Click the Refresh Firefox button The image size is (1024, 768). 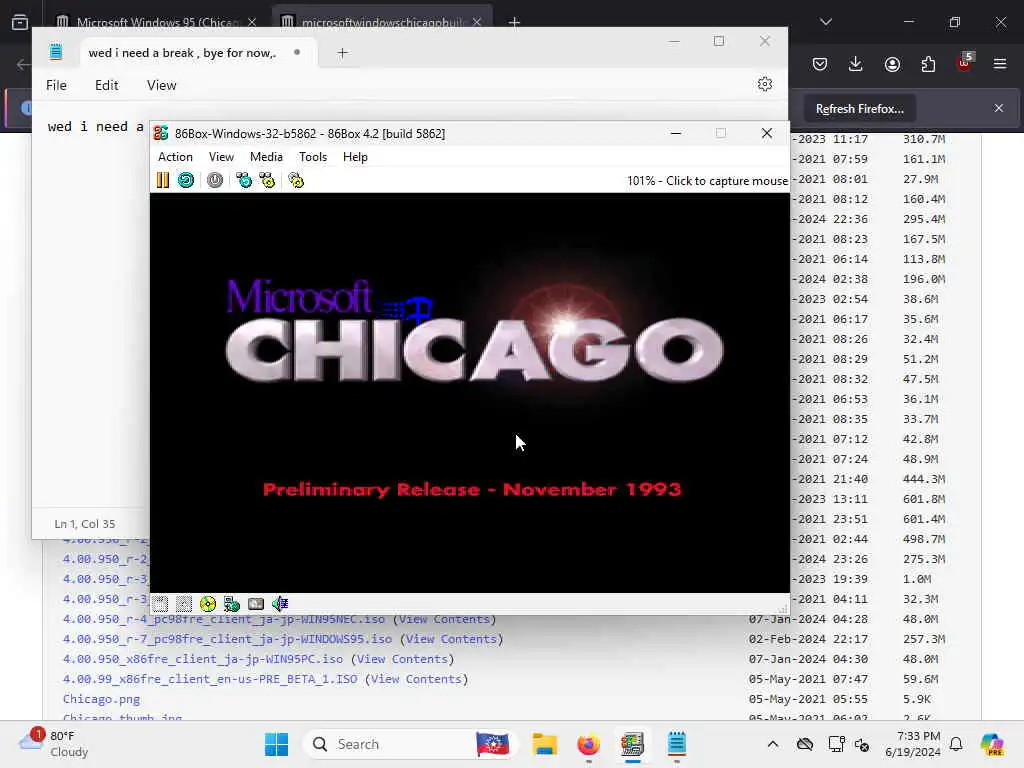click(859, 109)
